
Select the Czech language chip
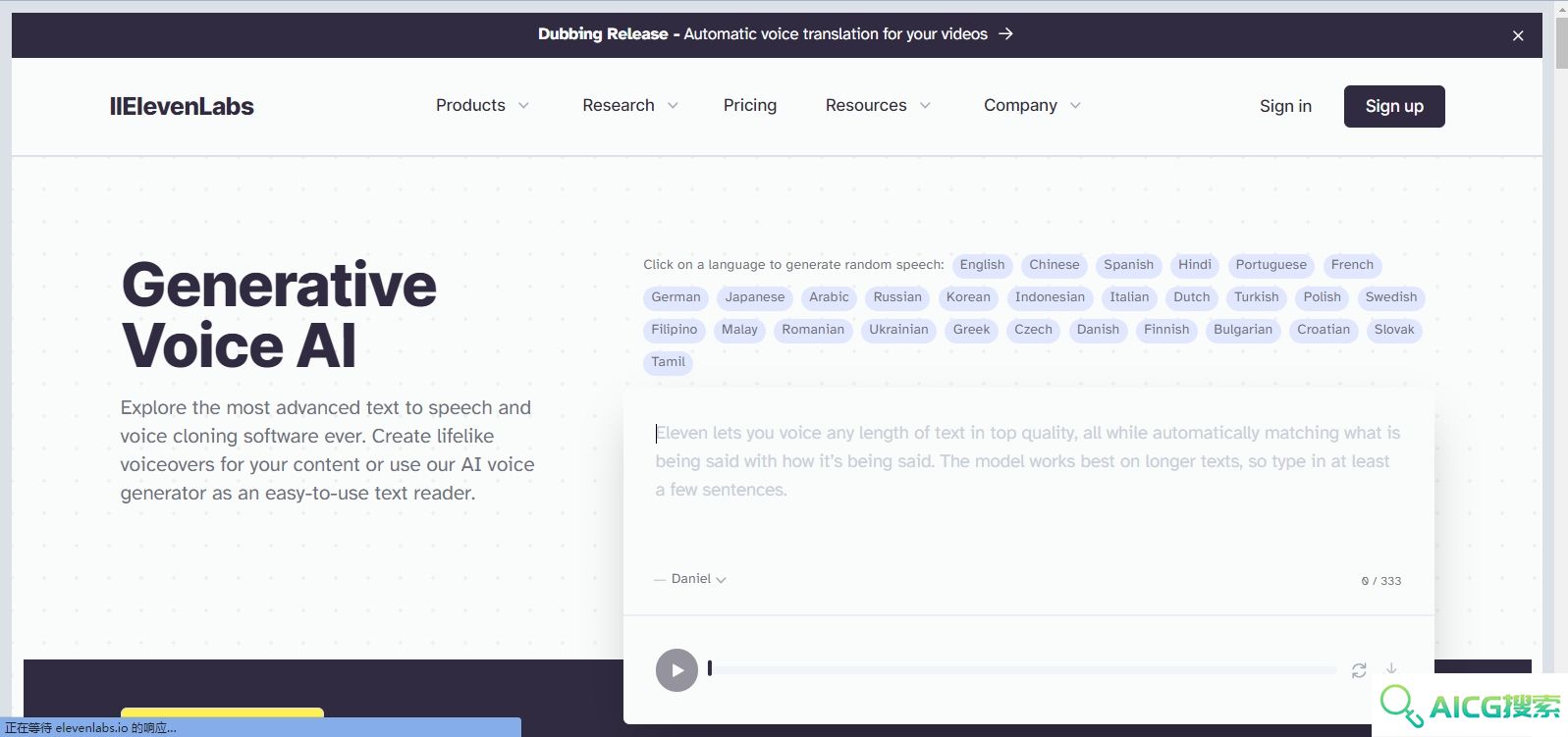(x=1033, y=330)
